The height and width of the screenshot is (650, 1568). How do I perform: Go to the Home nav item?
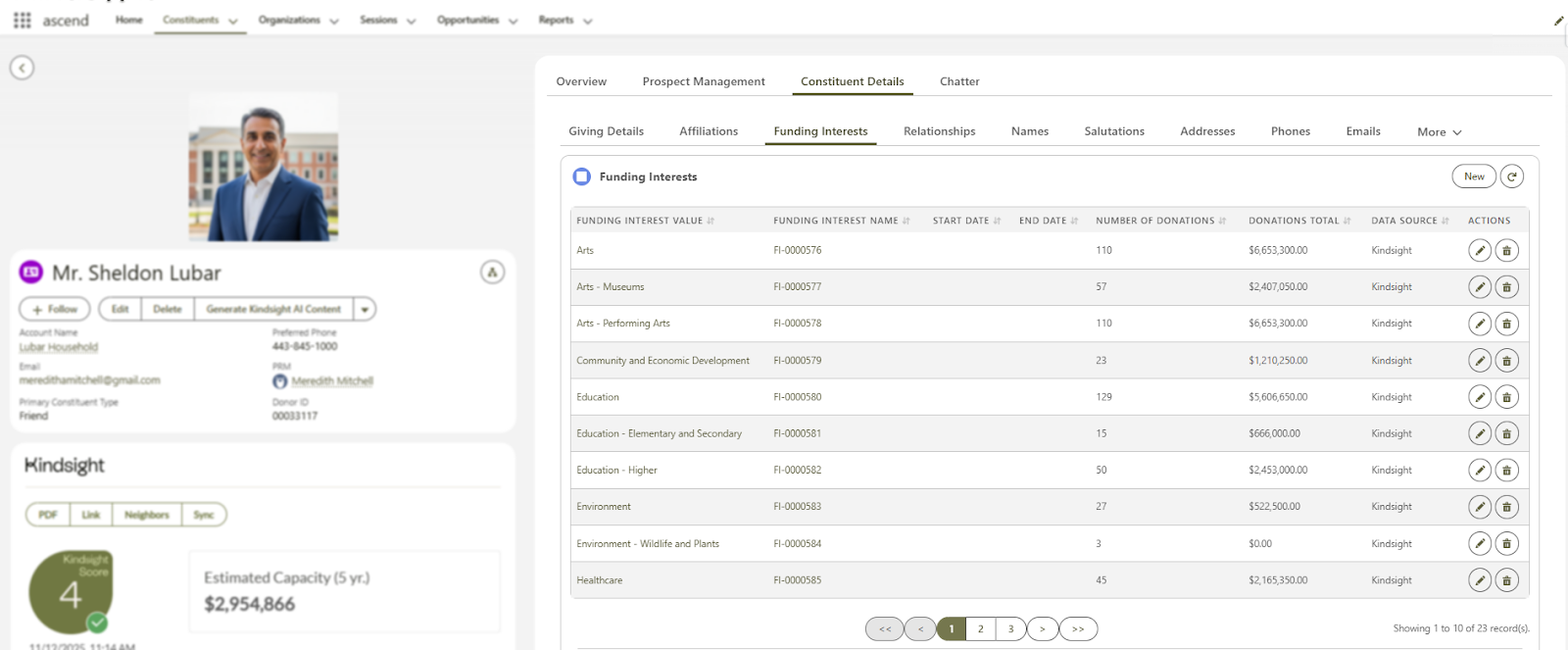(x=129, y=20)
